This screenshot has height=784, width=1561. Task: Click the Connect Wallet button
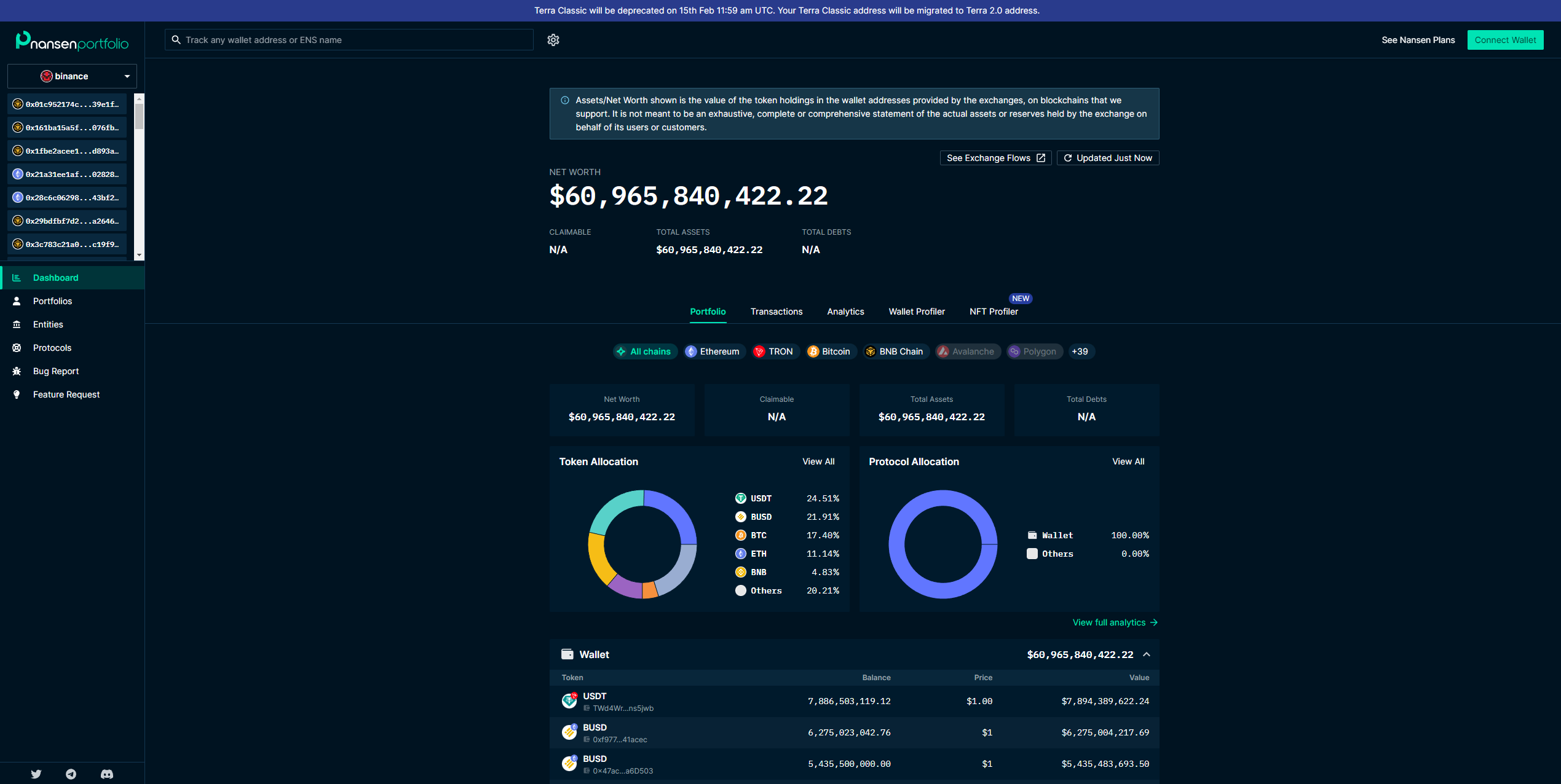1505,40
